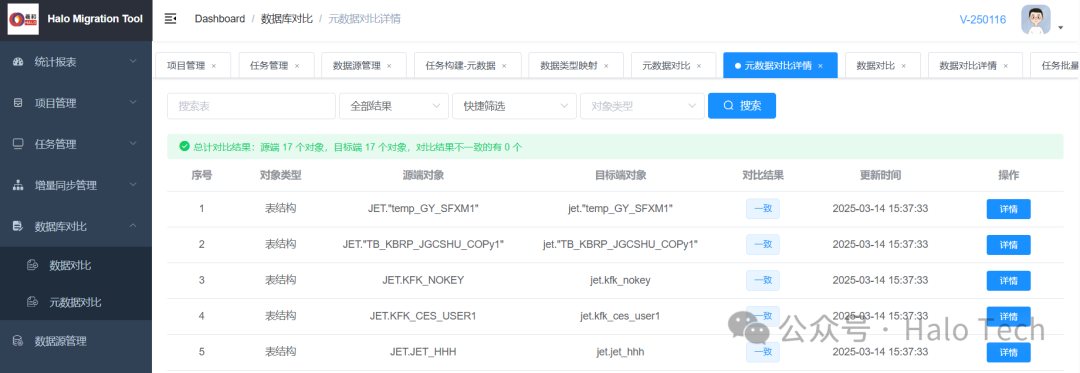Click the V-250116 version link
This screenshot has width=1080, height=373.
point(983,19)
